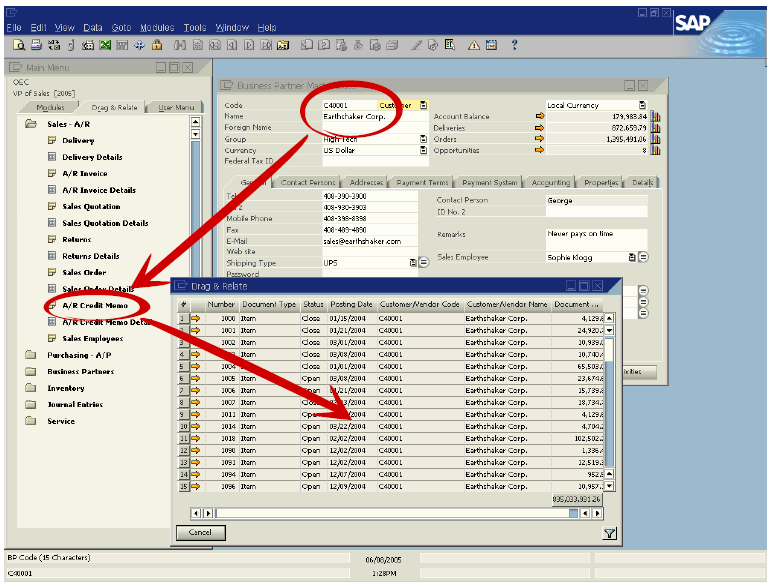Screen dimensions: 770x588
Task: Go to Previous Record icon
Action: click(x=232, y=45)
